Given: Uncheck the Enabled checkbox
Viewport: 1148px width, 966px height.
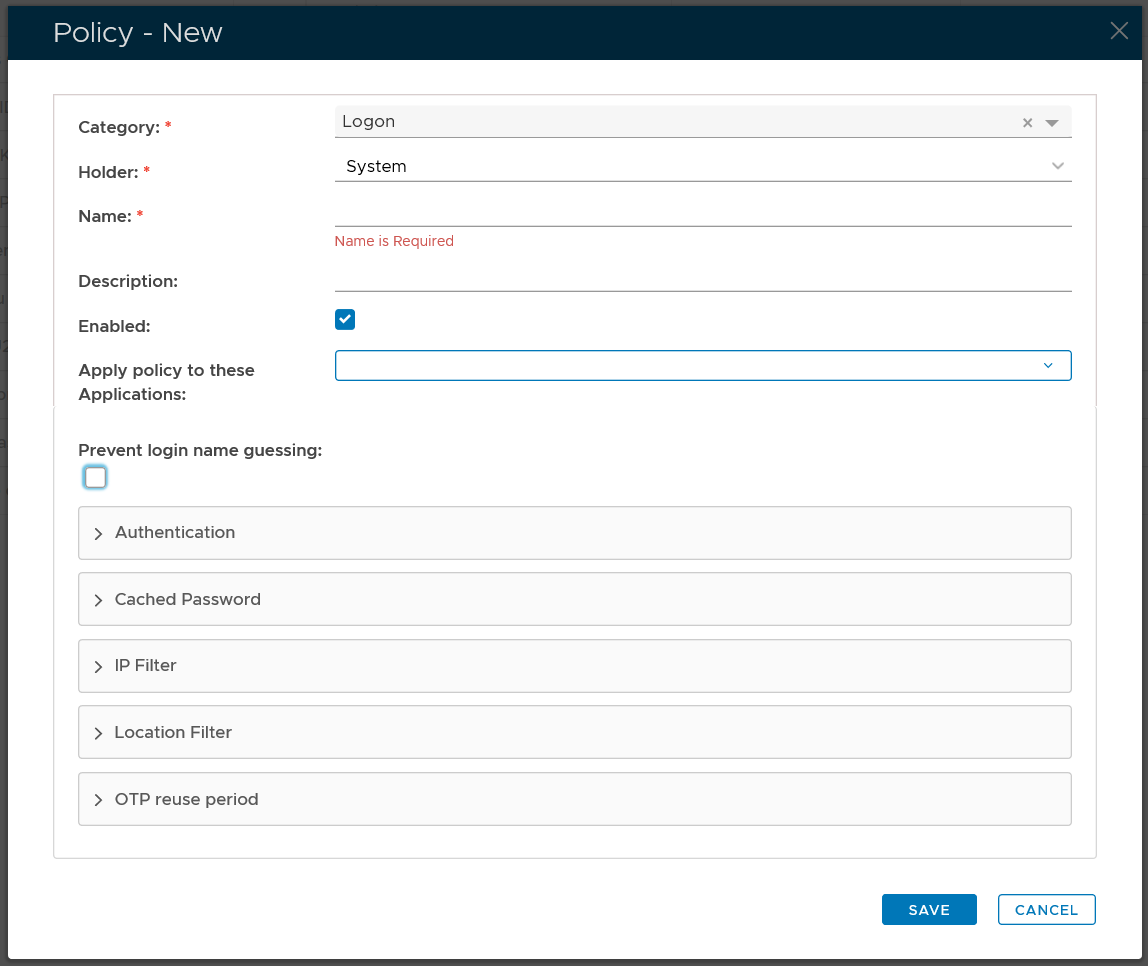Looking at the screenshot, I should click(345, 320).
